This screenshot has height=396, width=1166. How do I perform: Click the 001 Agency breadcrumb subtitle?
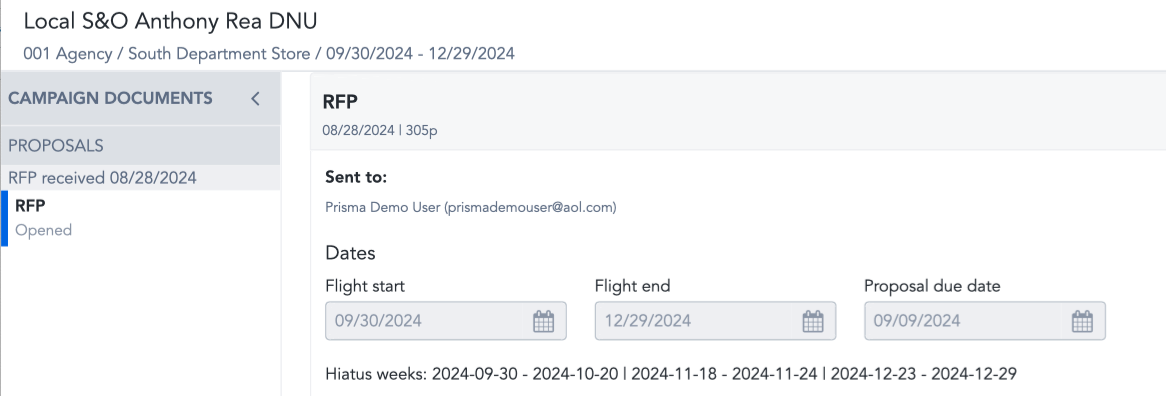tap(269, 53)
